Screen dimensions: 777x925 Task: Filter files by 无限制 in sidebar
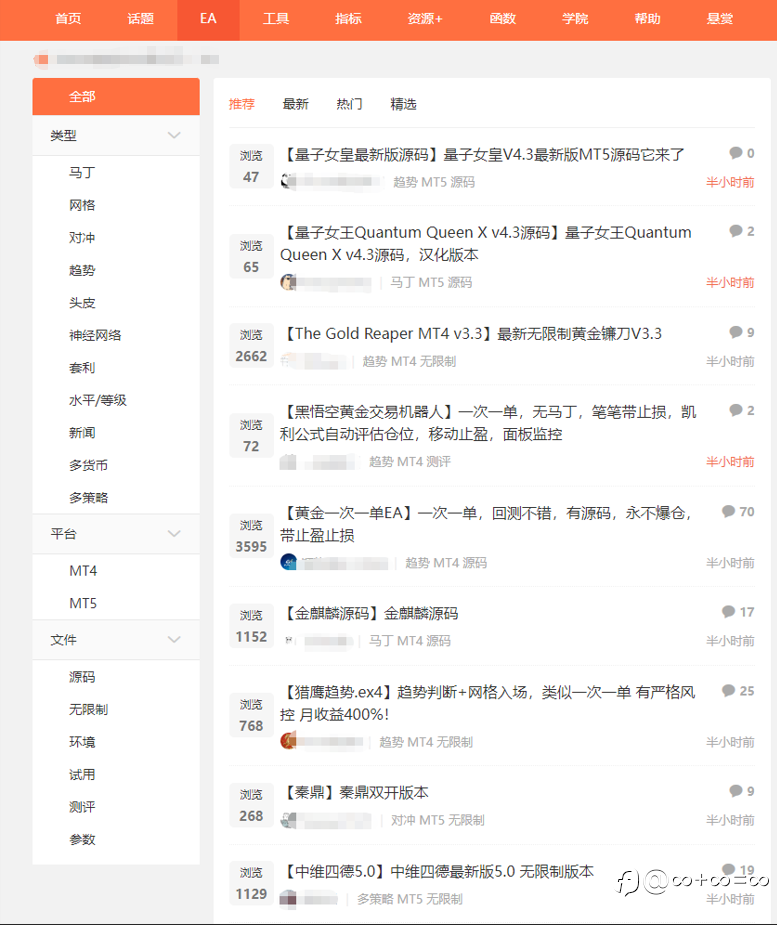[x=88, y=709]
